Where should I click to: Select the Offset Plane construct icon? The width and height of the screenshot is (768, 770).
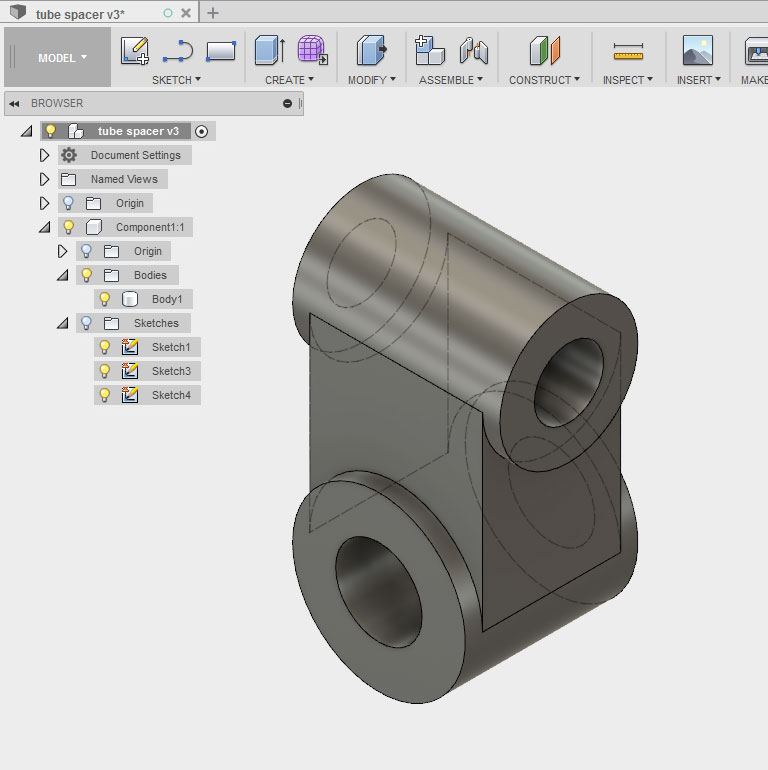[x=545, y=50]
